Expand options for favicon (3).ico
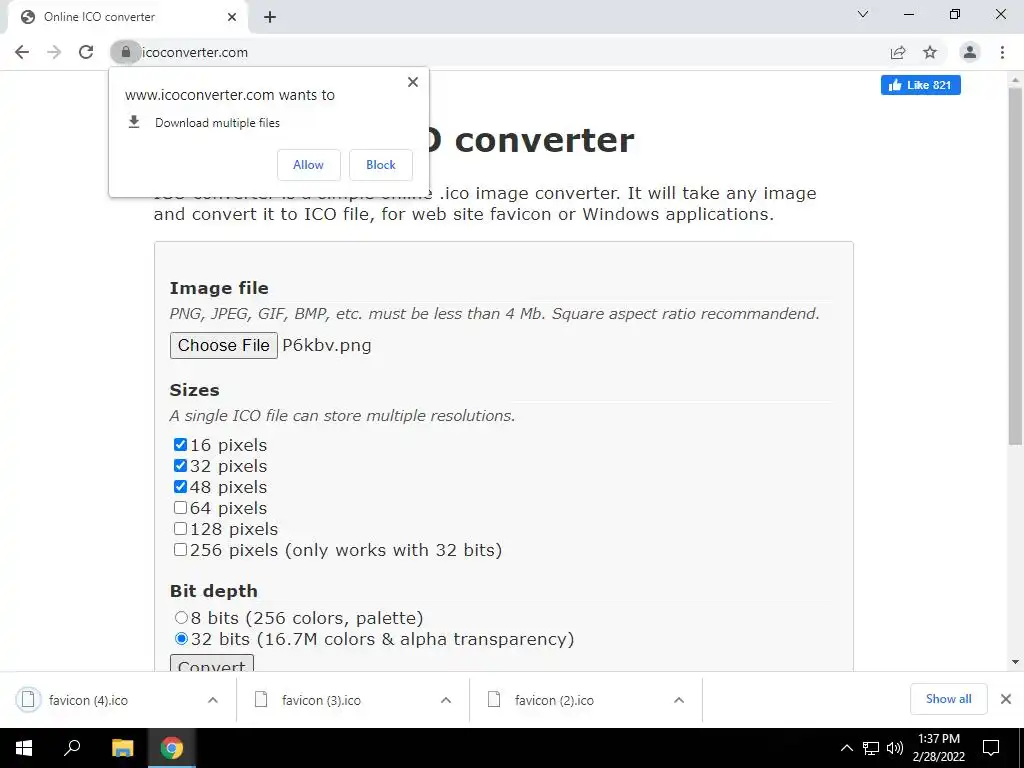Screen dimensions: 1024x768 (x=446, y=700)
